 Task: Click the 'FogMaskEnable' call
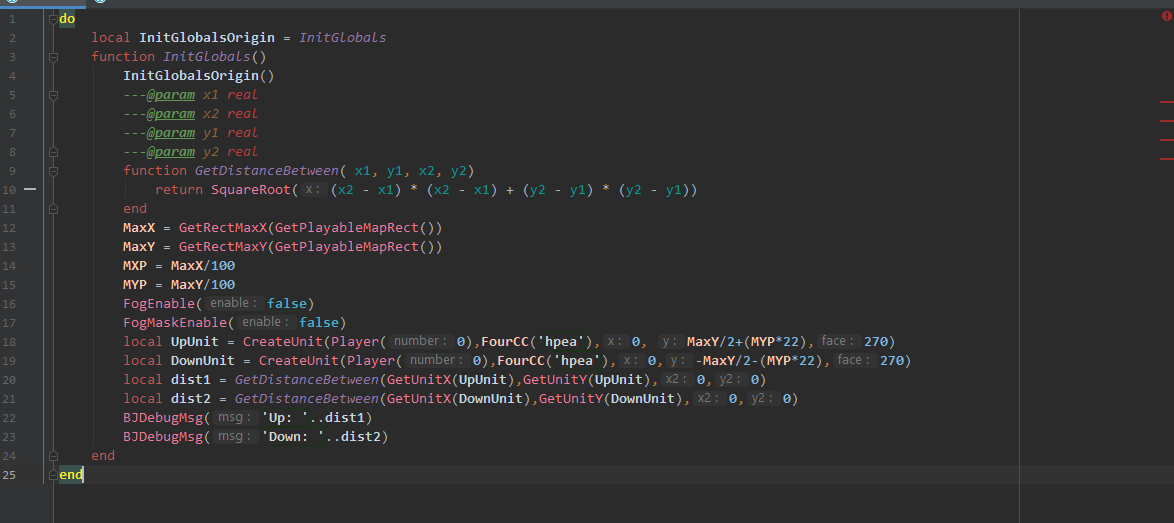[x=175, y=322]
